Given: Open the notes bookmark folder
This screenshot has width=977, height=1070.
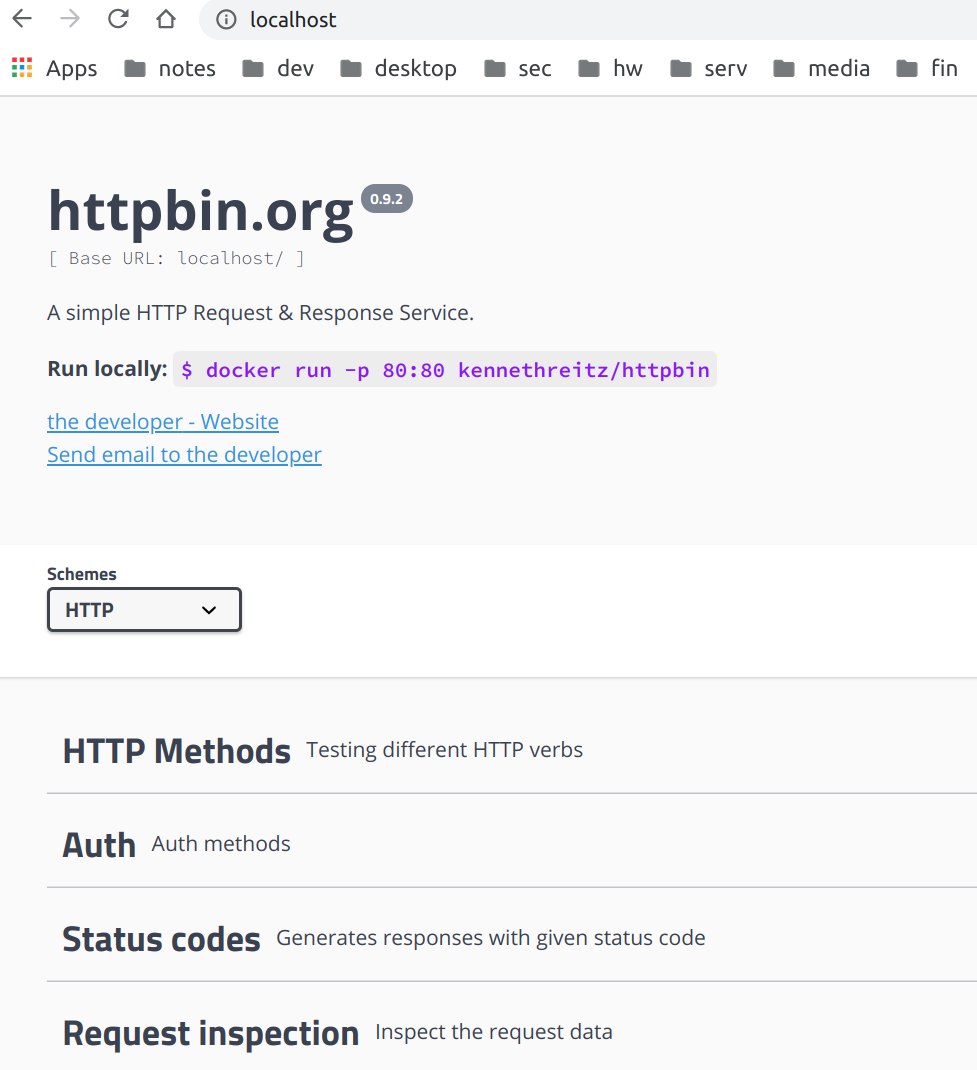Looking at the screenshot, I should coord(170,68).
